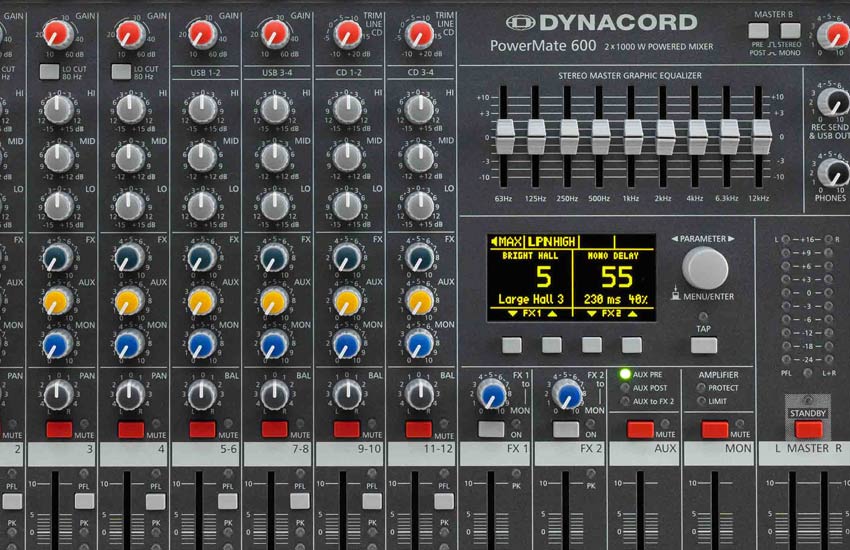Click the PHONES volume knob
This screenshot has height=550, width=850.
click(x=832, y=172)
